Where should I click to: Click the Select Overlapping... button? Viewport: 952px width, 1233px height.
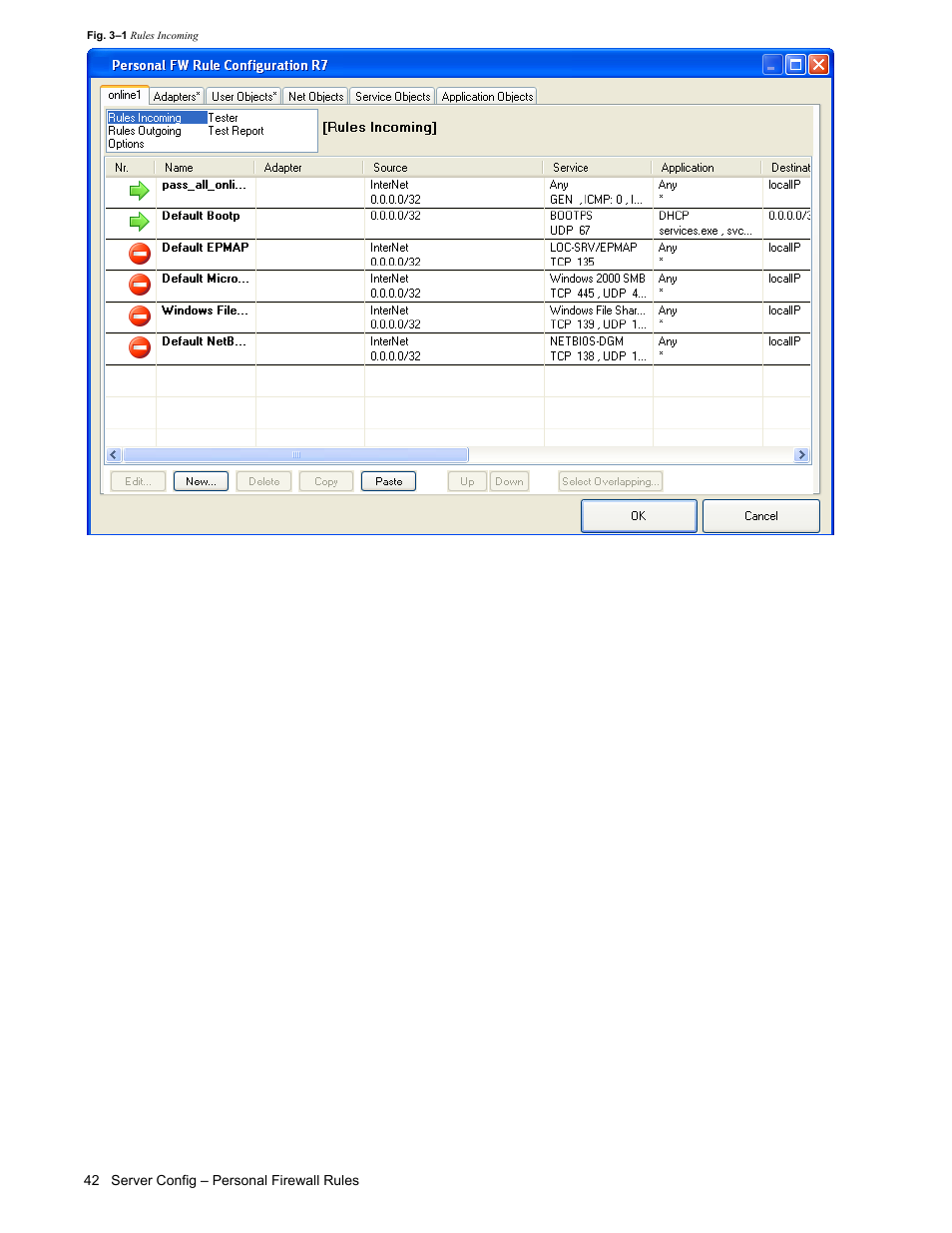pos(610,481)
